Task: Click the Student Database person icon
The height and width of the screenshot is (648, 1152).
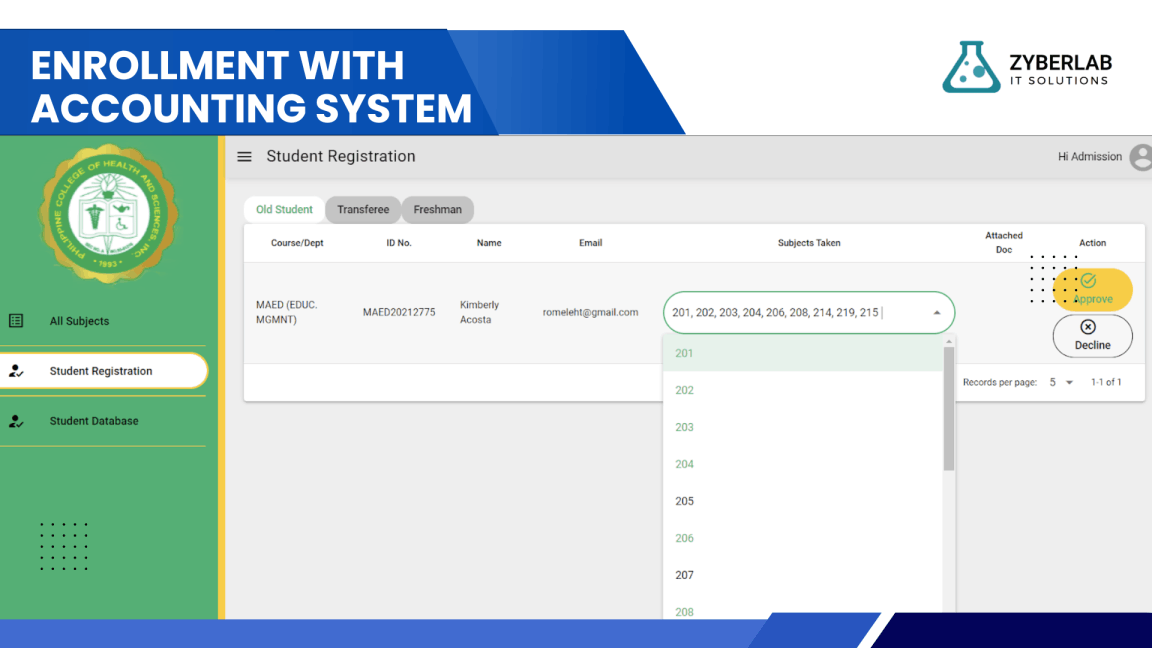Action: click(16, 421)
